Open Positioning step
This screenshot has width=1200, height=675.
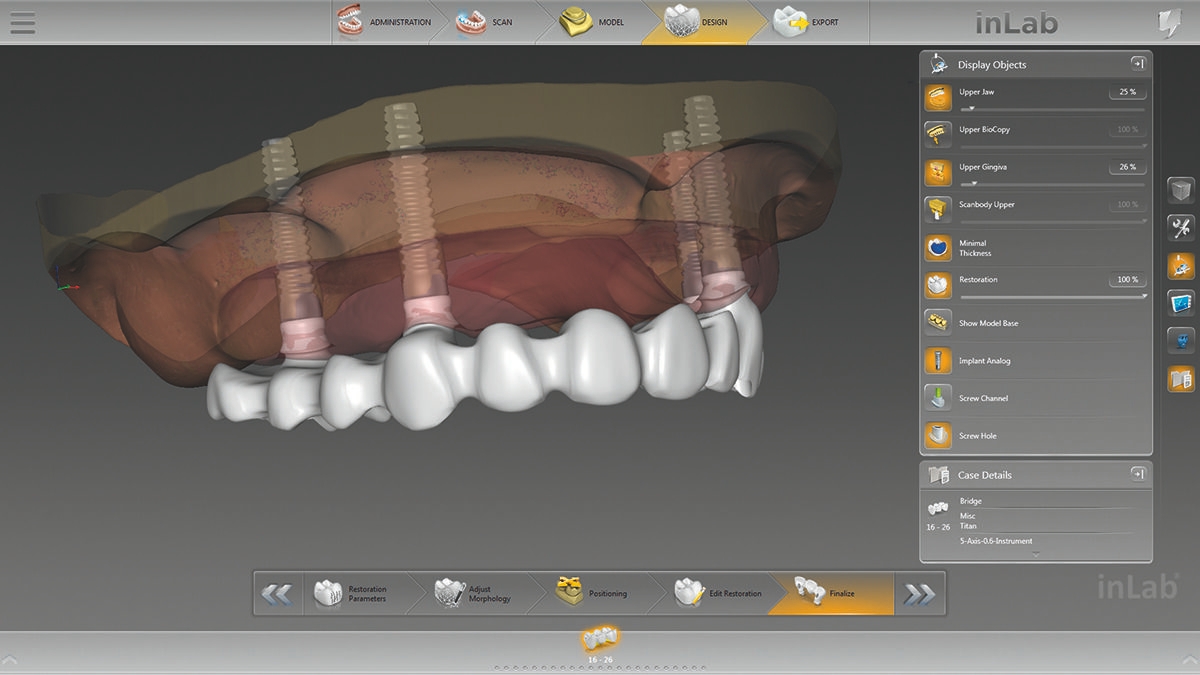click(598, 594)
